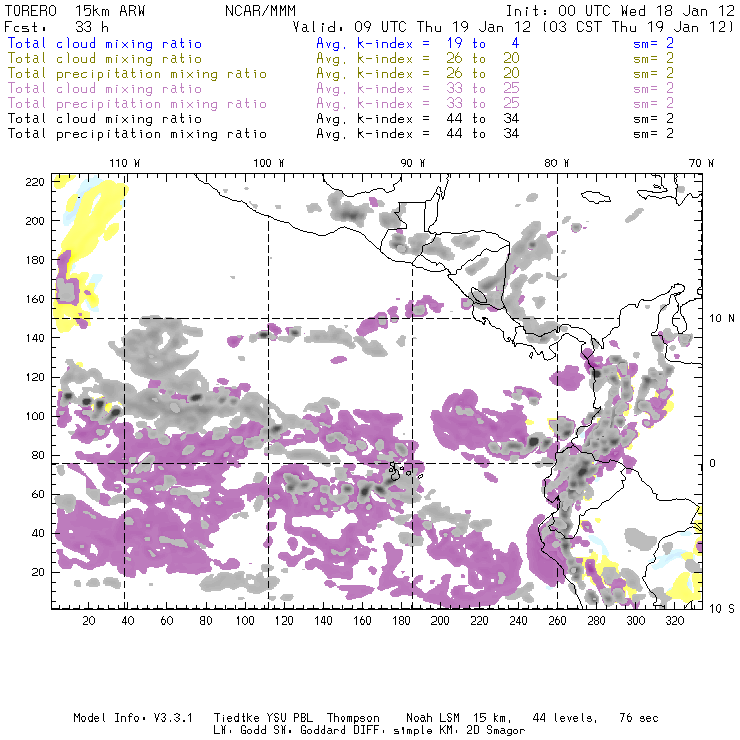Image resolution: width=740 pixels, height=740 pixels.
Task: Click the '44 levels,' footer text
Action: click(x=565, y=718)
